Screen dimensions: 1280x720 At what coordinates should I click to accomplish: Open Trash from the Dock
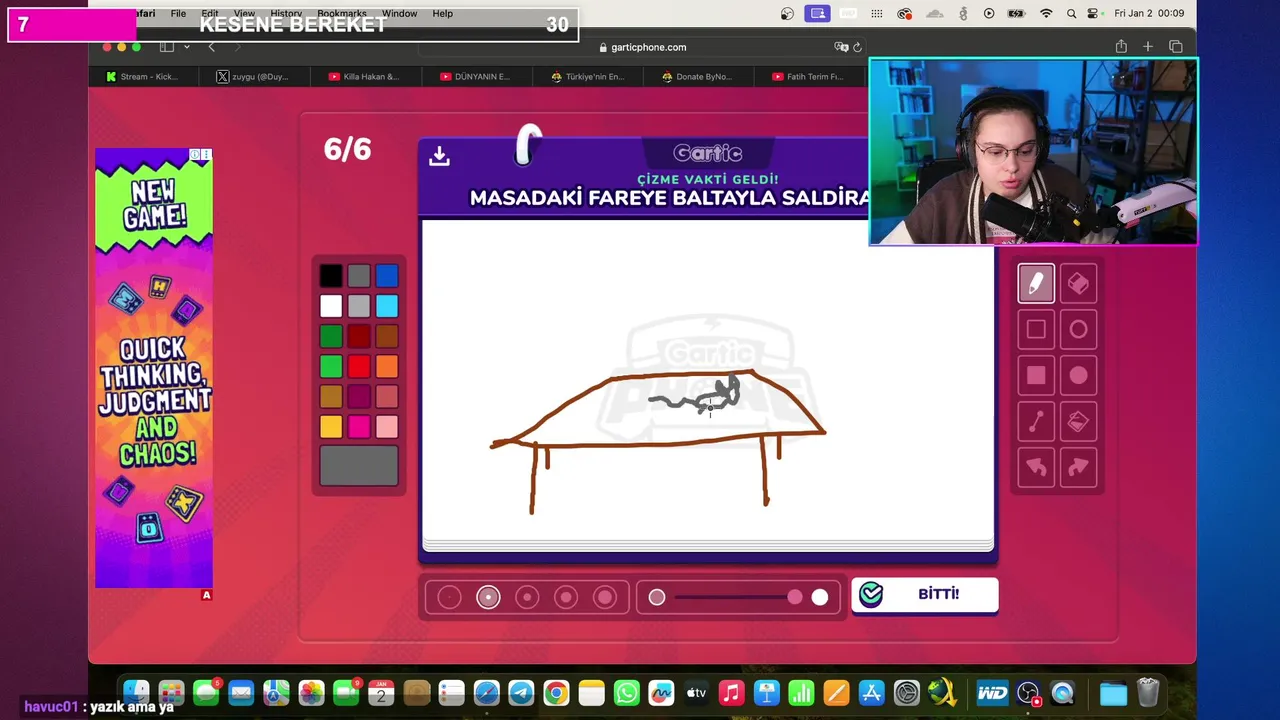(x=1148, y=693)
